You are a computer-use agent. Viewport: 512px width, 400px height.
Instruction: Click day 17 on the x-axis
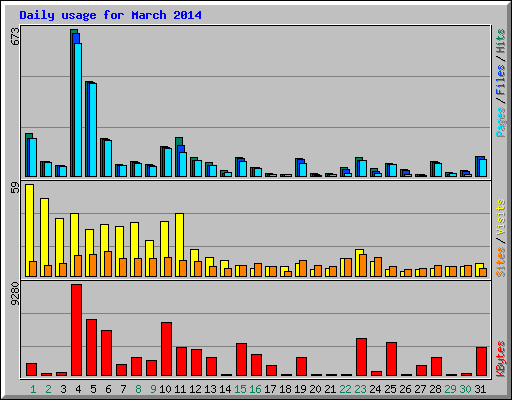[270, 389]
